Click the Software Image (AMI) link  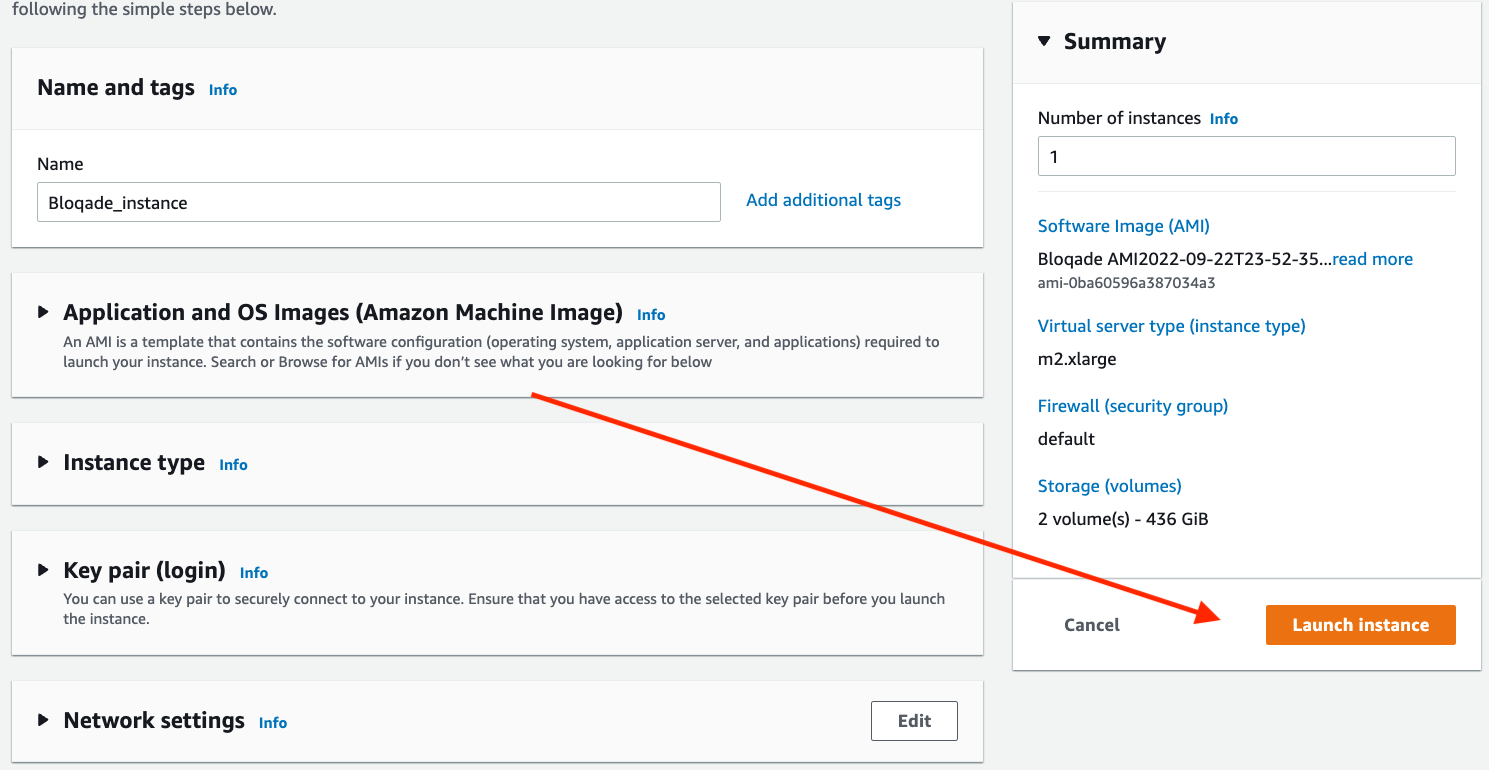click(1124, 226)
